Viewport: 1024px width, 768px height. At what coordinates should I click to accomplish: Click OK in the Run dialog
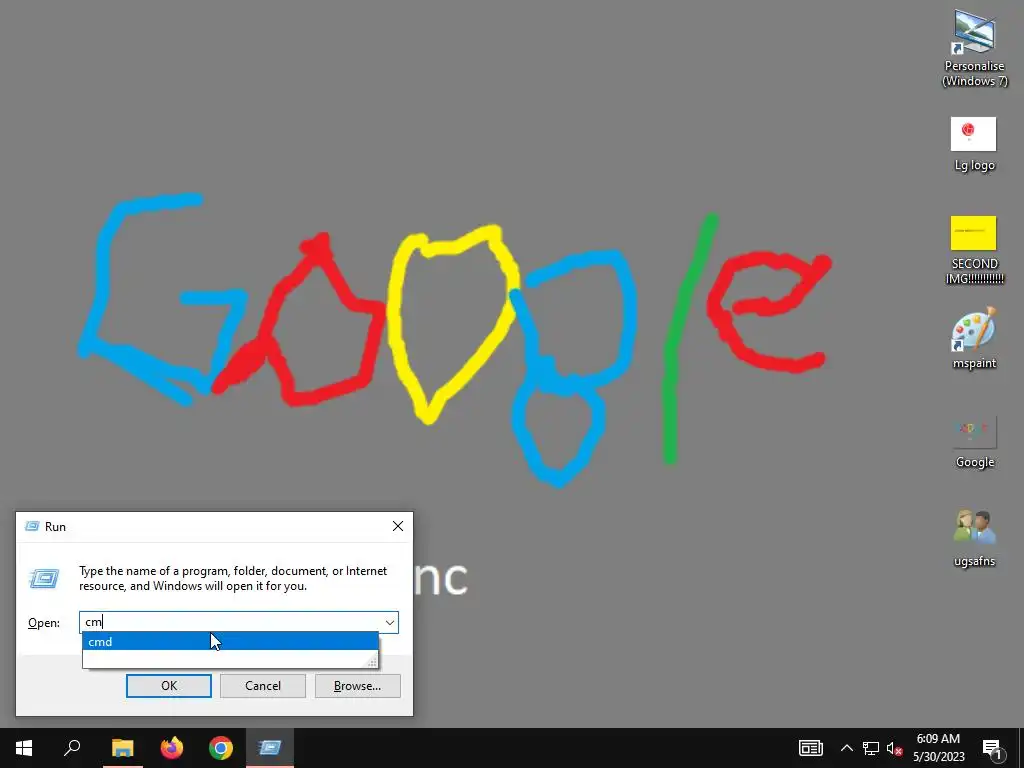168,686
